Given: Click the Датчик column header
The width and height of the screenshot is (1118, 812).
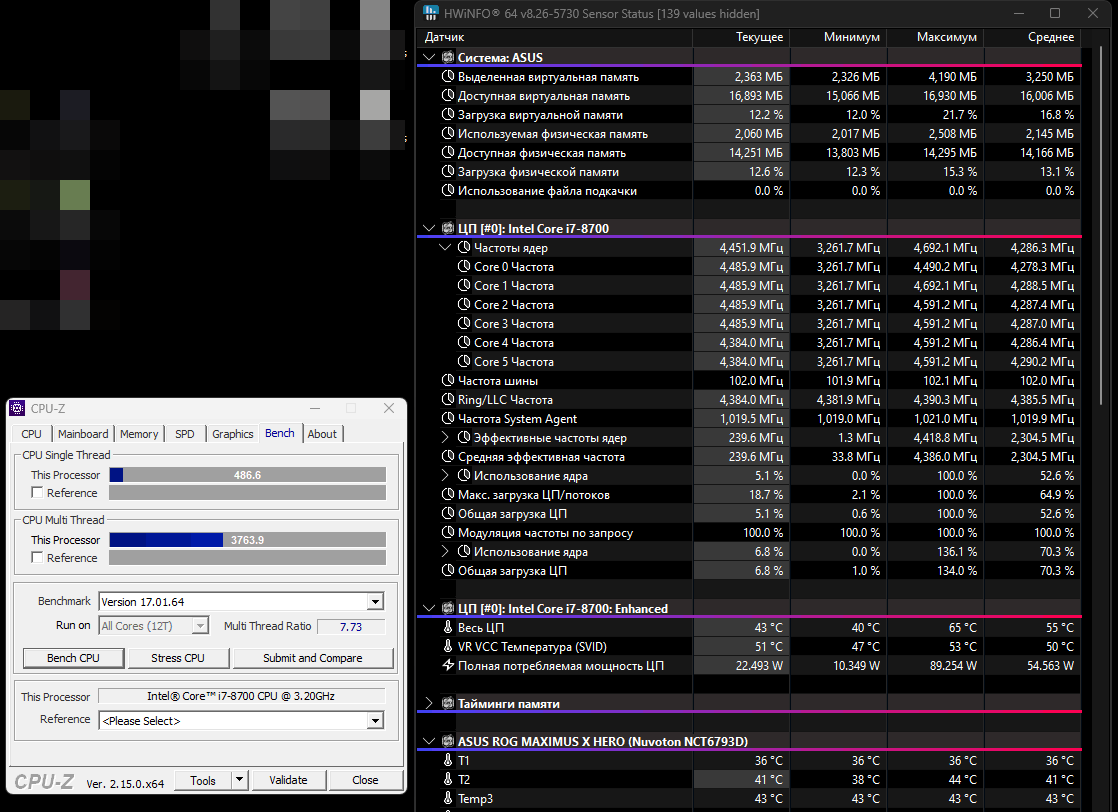Looking at the screenshot, I should (555, 37).
